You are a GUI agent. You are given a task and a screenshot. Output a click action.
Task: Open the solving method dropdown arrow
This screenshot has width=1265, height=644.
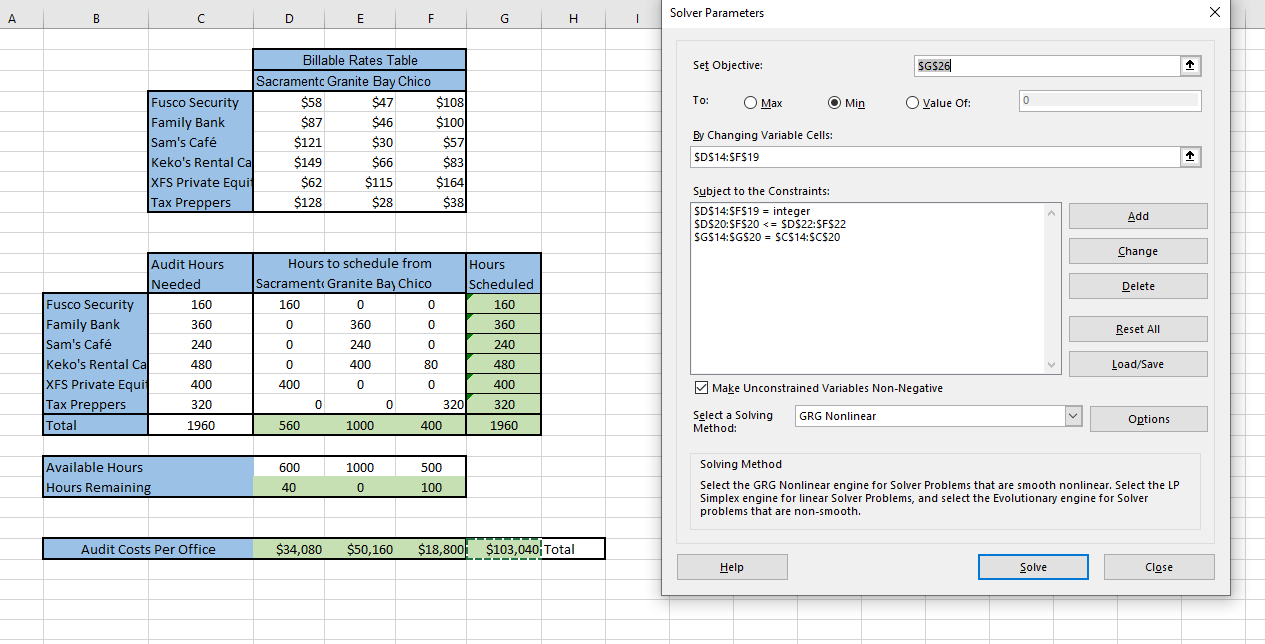click(1073, 416)
